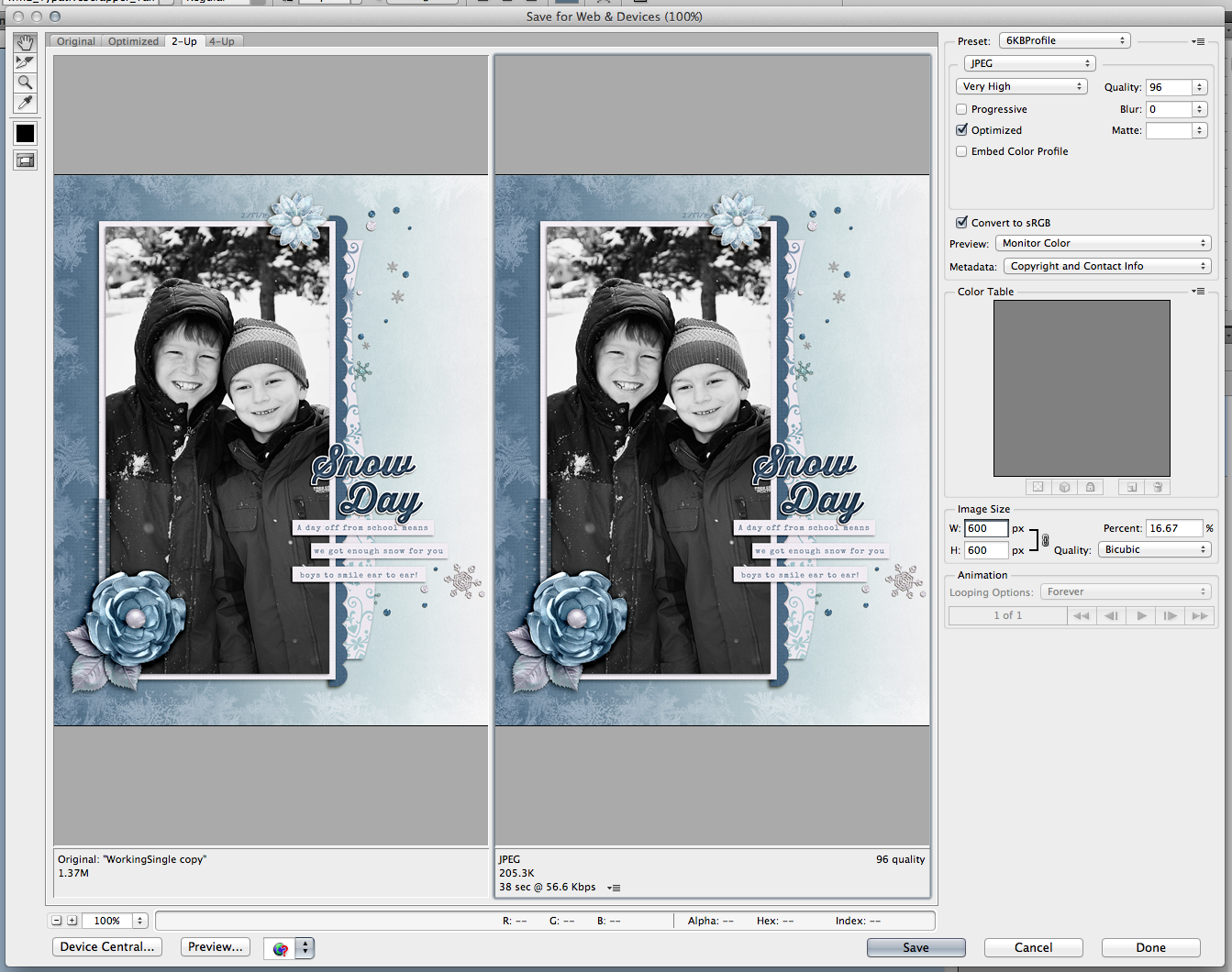Click the next frame animation button
This screenshot has height=972, width=1232.
1171,615
